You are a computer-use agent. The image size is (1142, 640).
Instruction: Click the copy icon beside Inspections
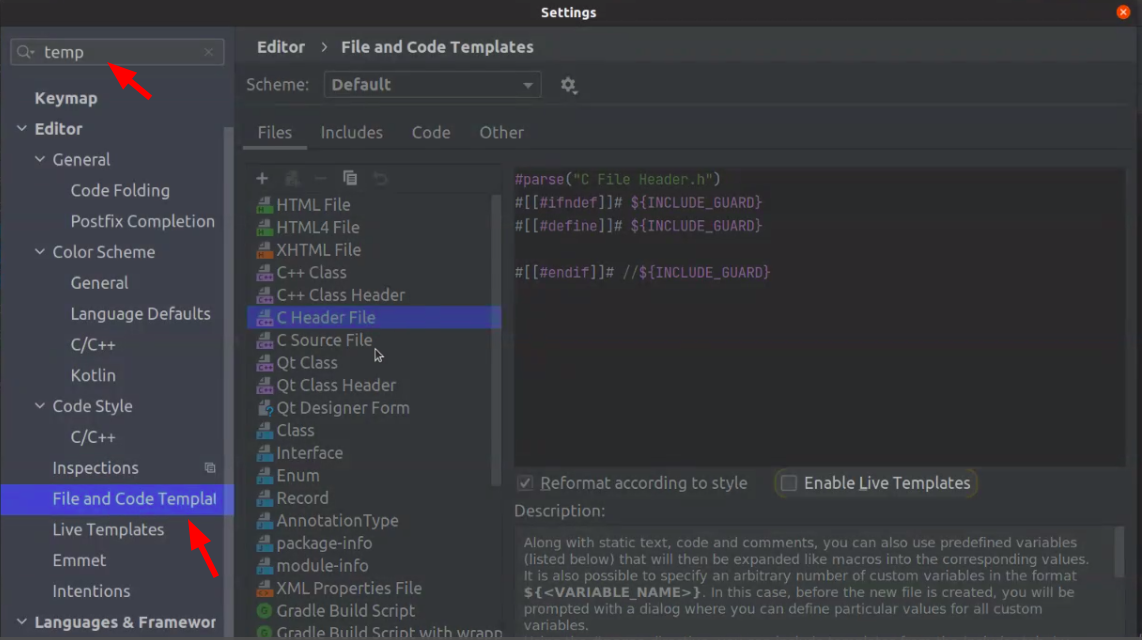click(209, 467)
